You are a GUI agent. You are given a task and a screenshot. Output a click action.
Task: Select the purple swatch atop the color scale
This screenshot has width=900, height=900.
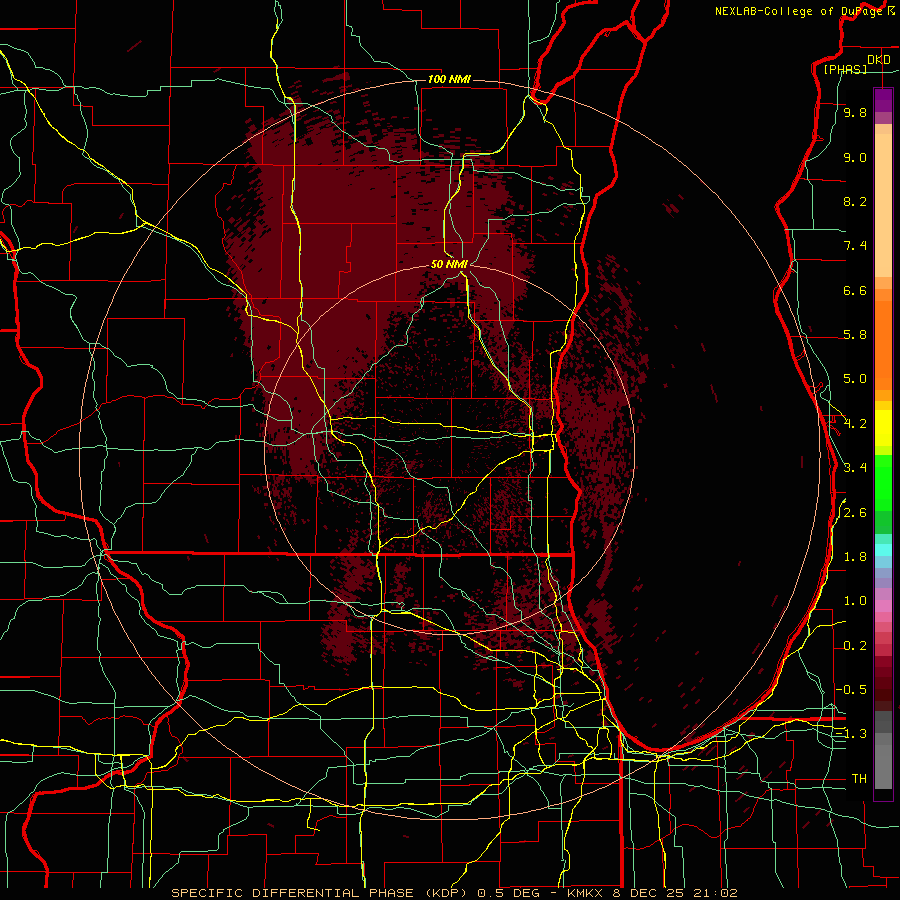click(x=883, y=100)
